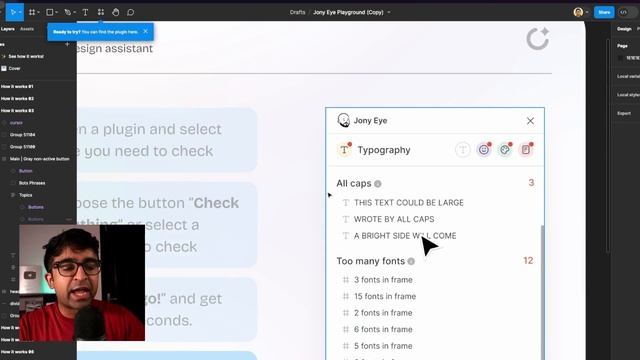The image size is (640, 360).
Task: Select the Topics layer
Action: [25, 195]
